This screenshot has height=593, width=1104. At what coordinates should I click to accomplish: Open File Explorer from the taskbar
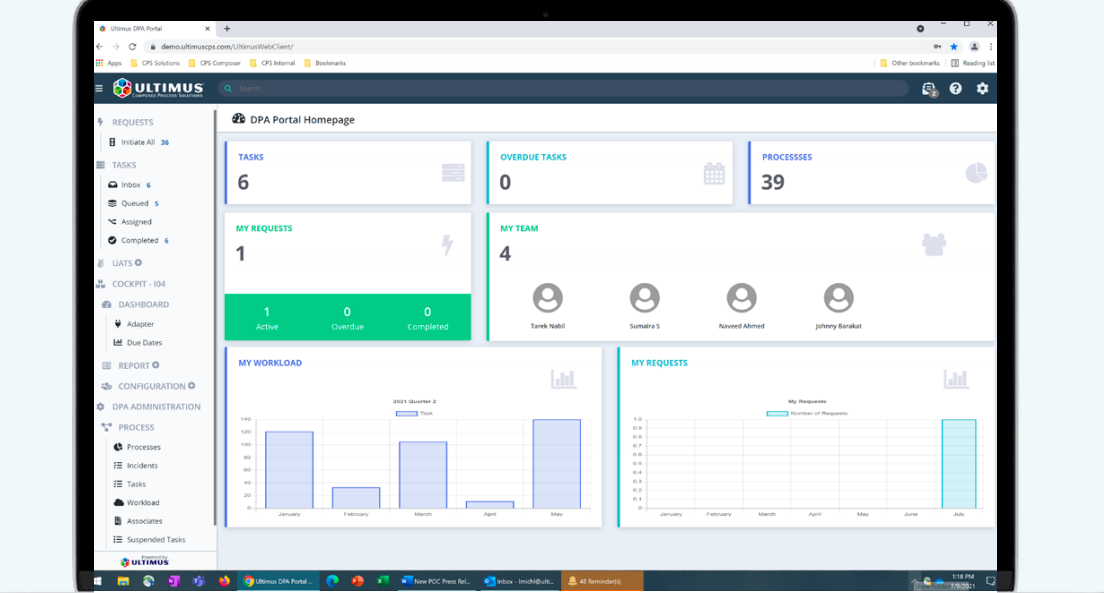[123, 581]
